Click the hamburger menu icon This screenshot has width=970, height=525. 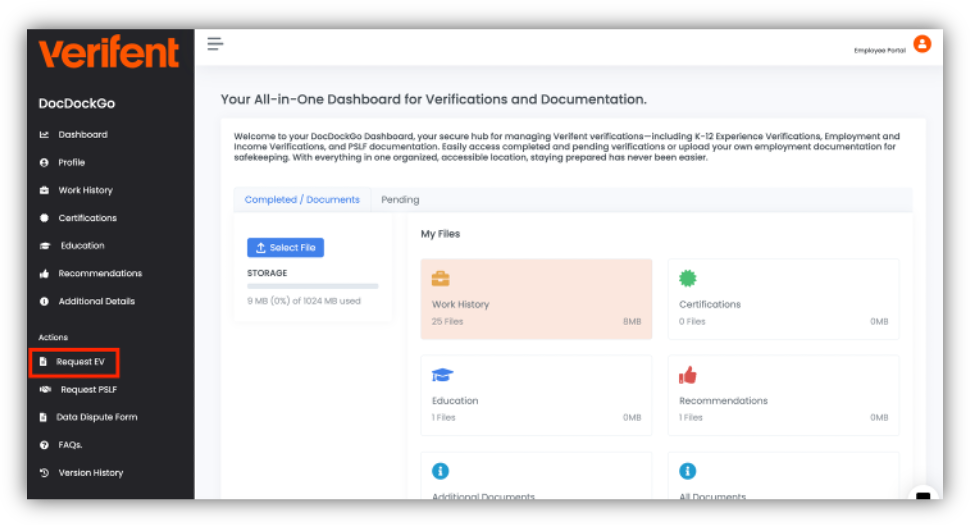click(215, 43)
